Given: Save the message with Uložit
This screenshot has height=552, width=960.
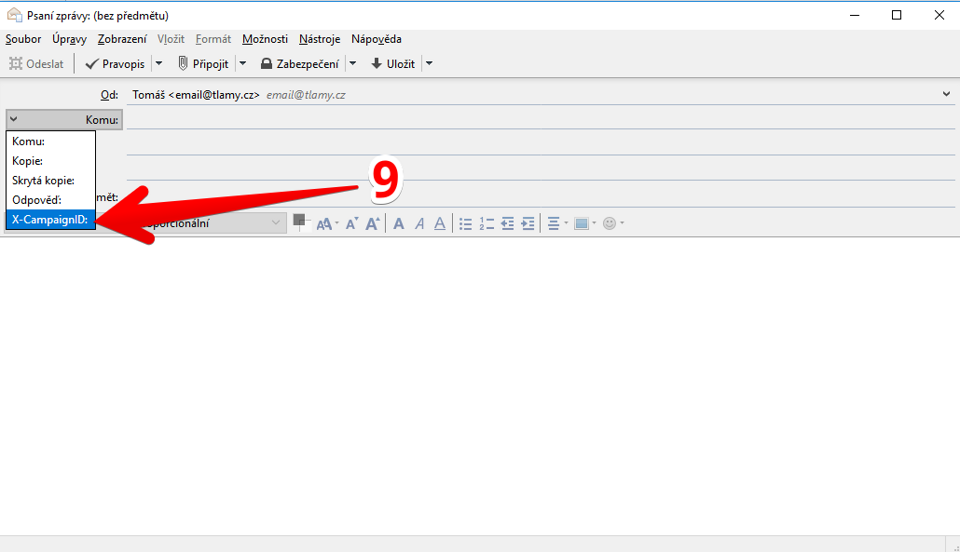Looking at the screenshot, I should point(393,64).
